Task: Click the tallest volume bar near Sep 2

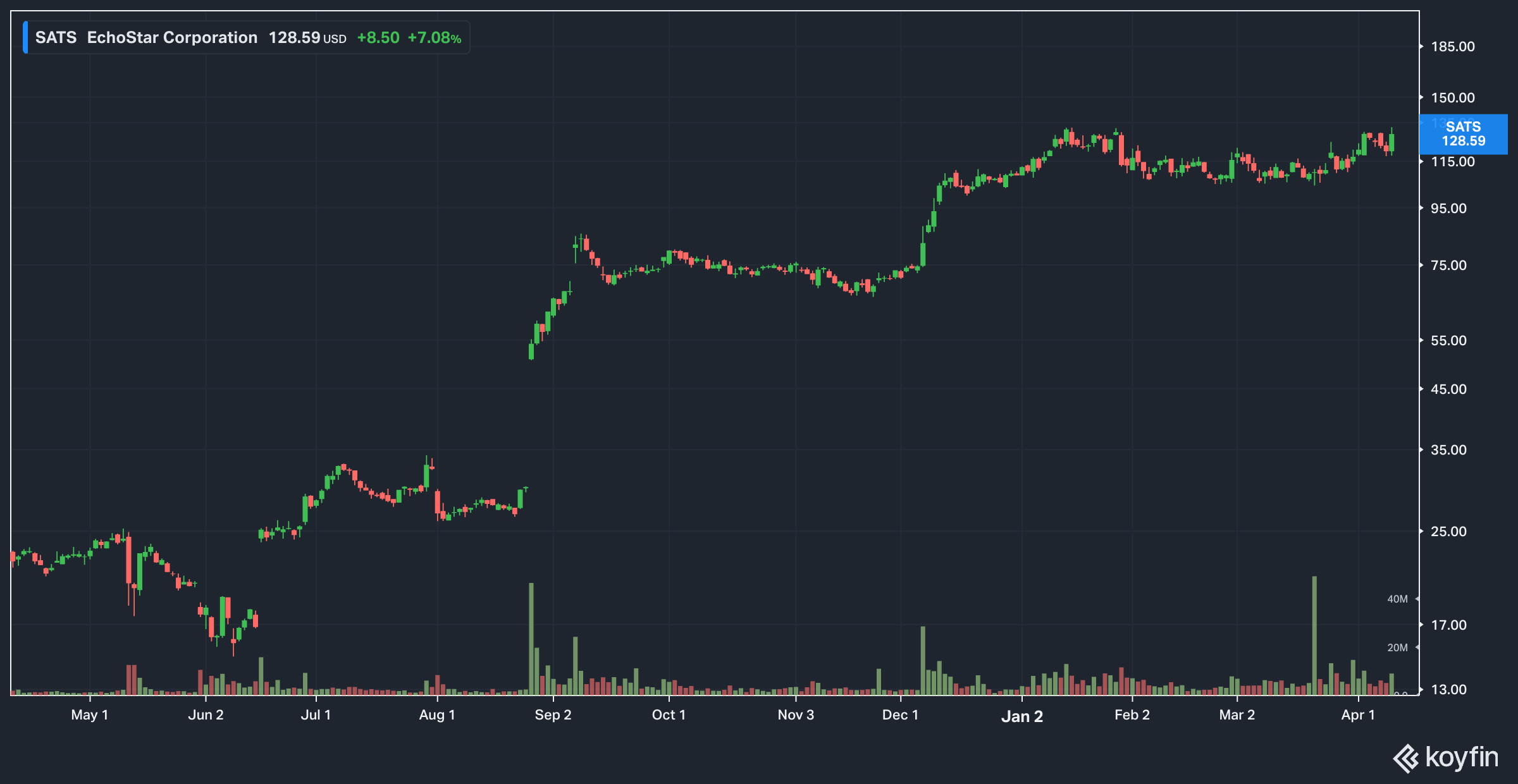Action: pyautogui.click(x=531, y=639)
